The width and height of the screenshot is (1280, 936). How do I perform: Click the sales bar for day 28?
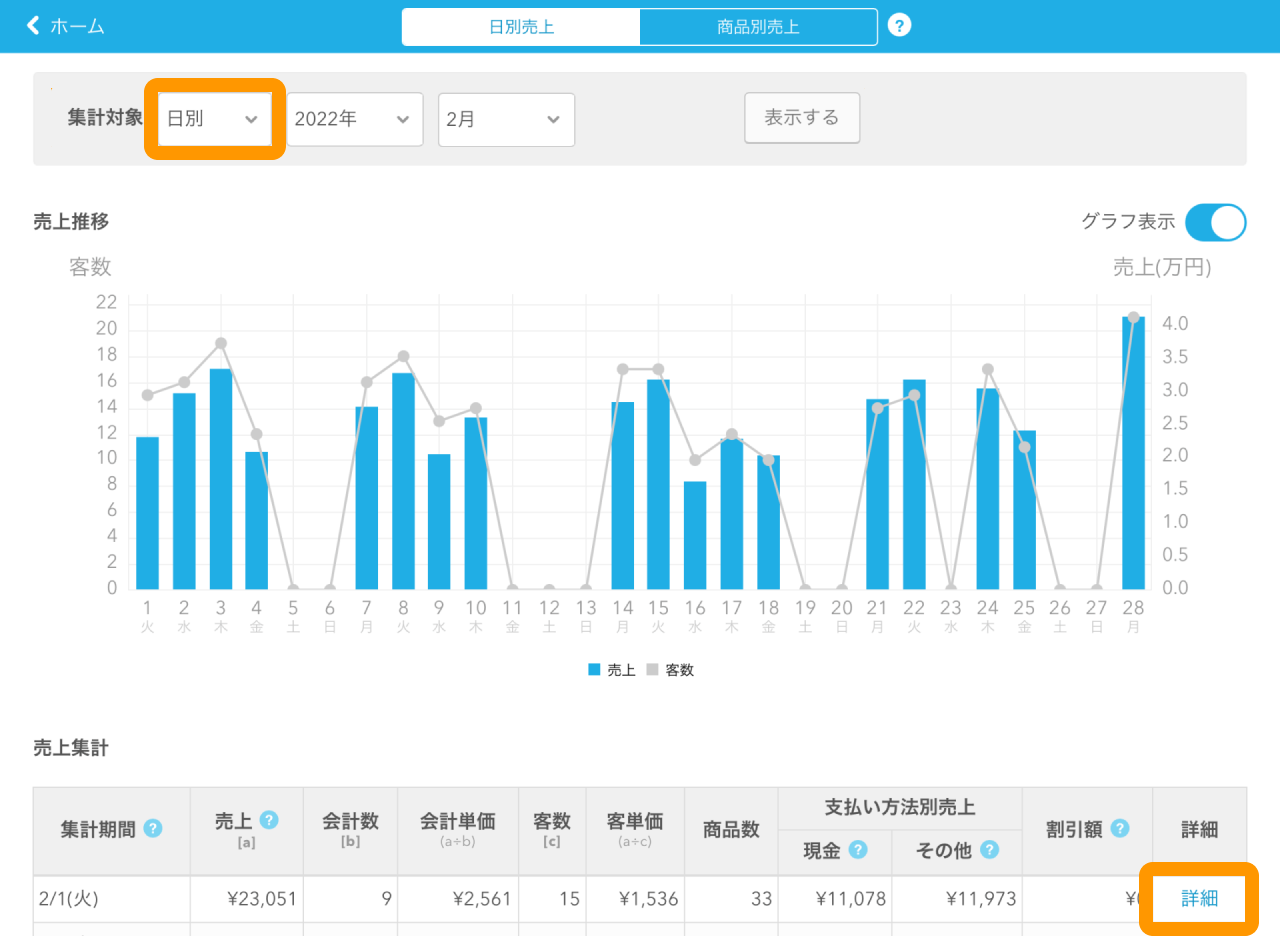click(x=1133, y=453)
